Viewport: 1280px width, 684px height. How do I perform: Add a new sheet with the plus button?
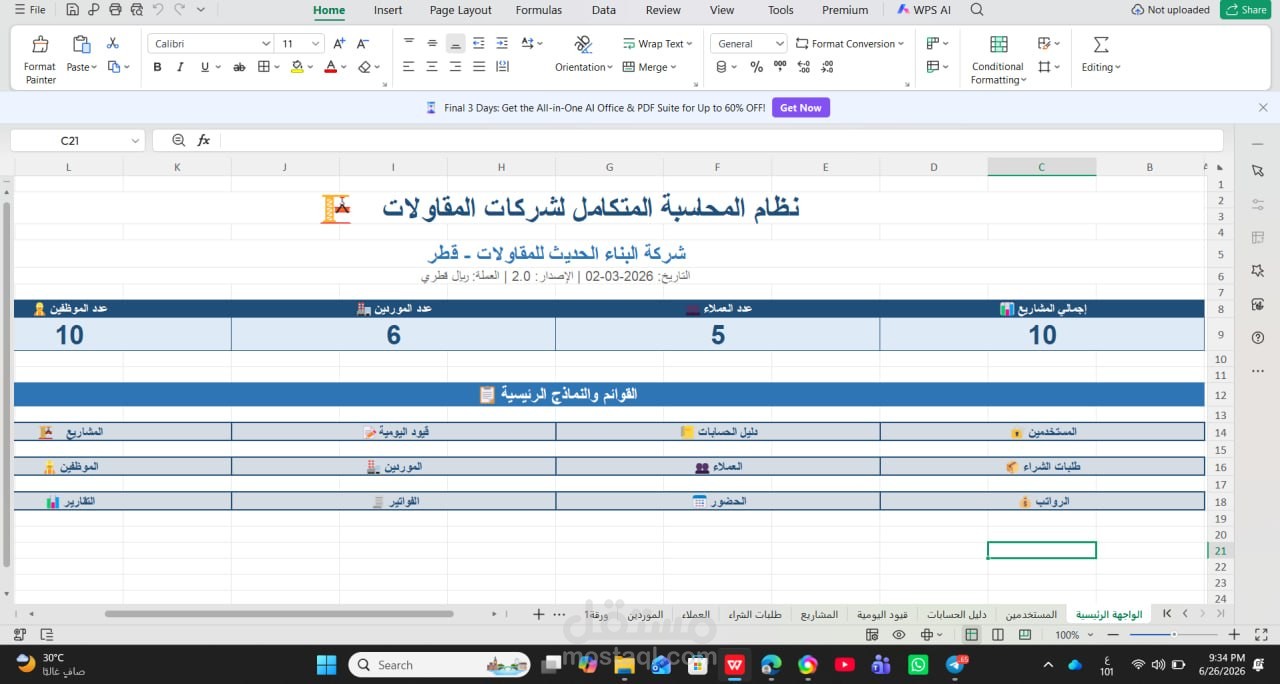538,614
